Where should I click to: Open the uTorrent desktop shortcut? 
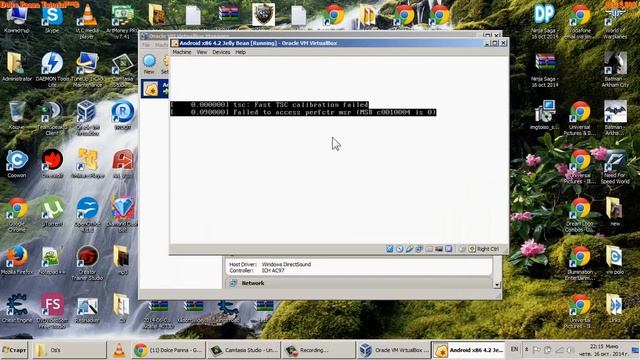coord(52,212)
